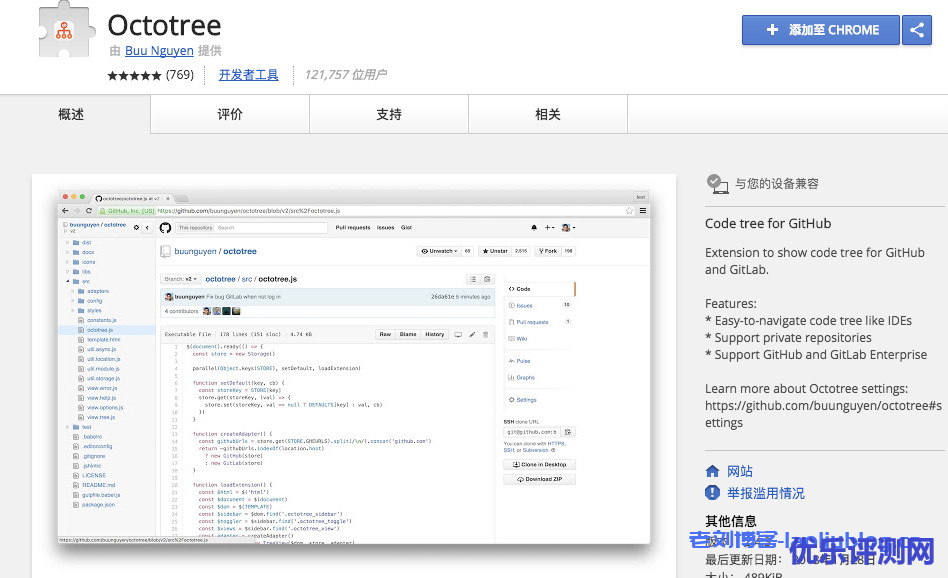Open the Branch: v2 dropdown
This screenshot has width=948, height=578.
tap(181, 279)
